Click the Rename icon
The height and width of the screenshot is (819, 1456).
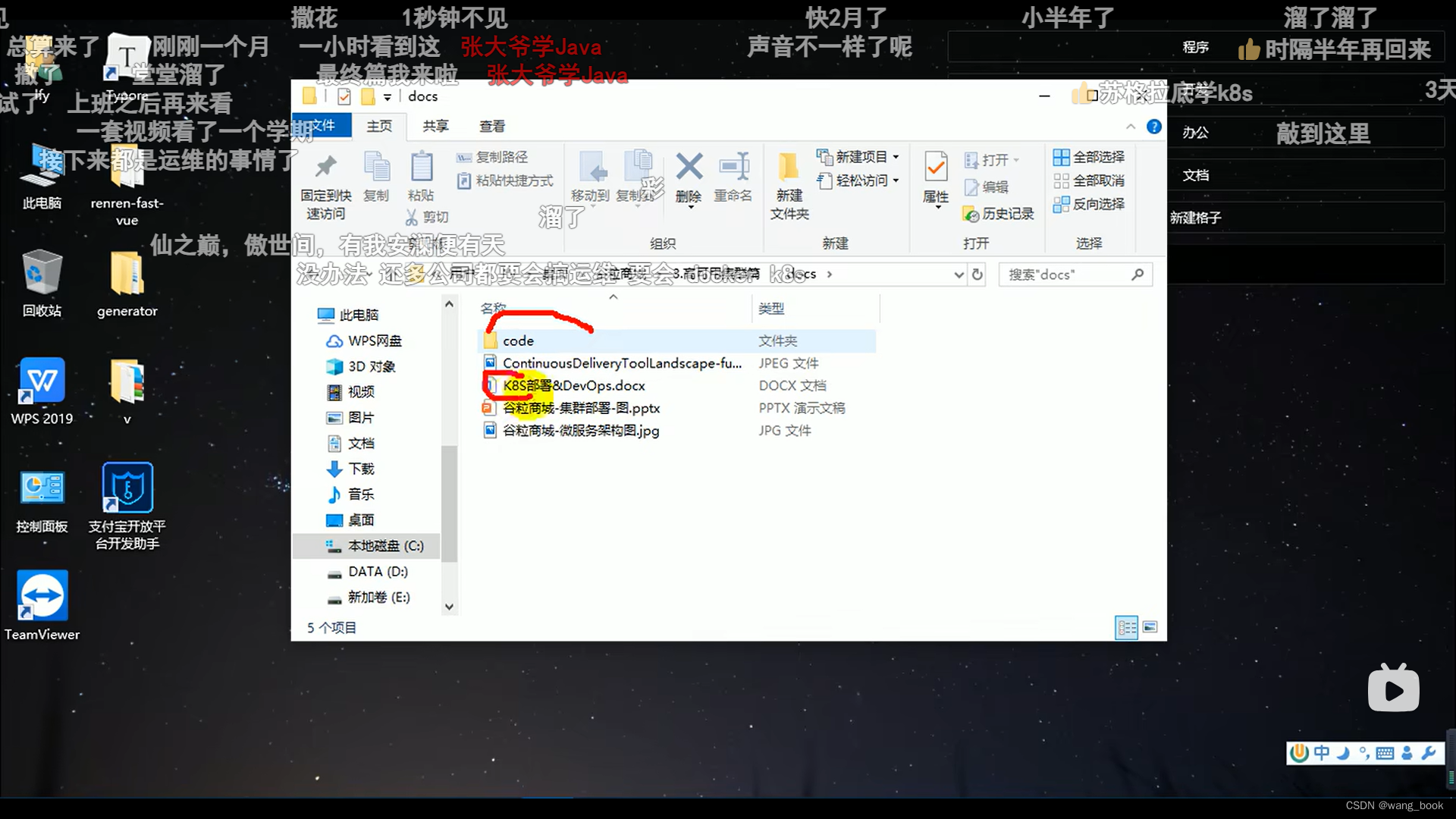point(733,166)
